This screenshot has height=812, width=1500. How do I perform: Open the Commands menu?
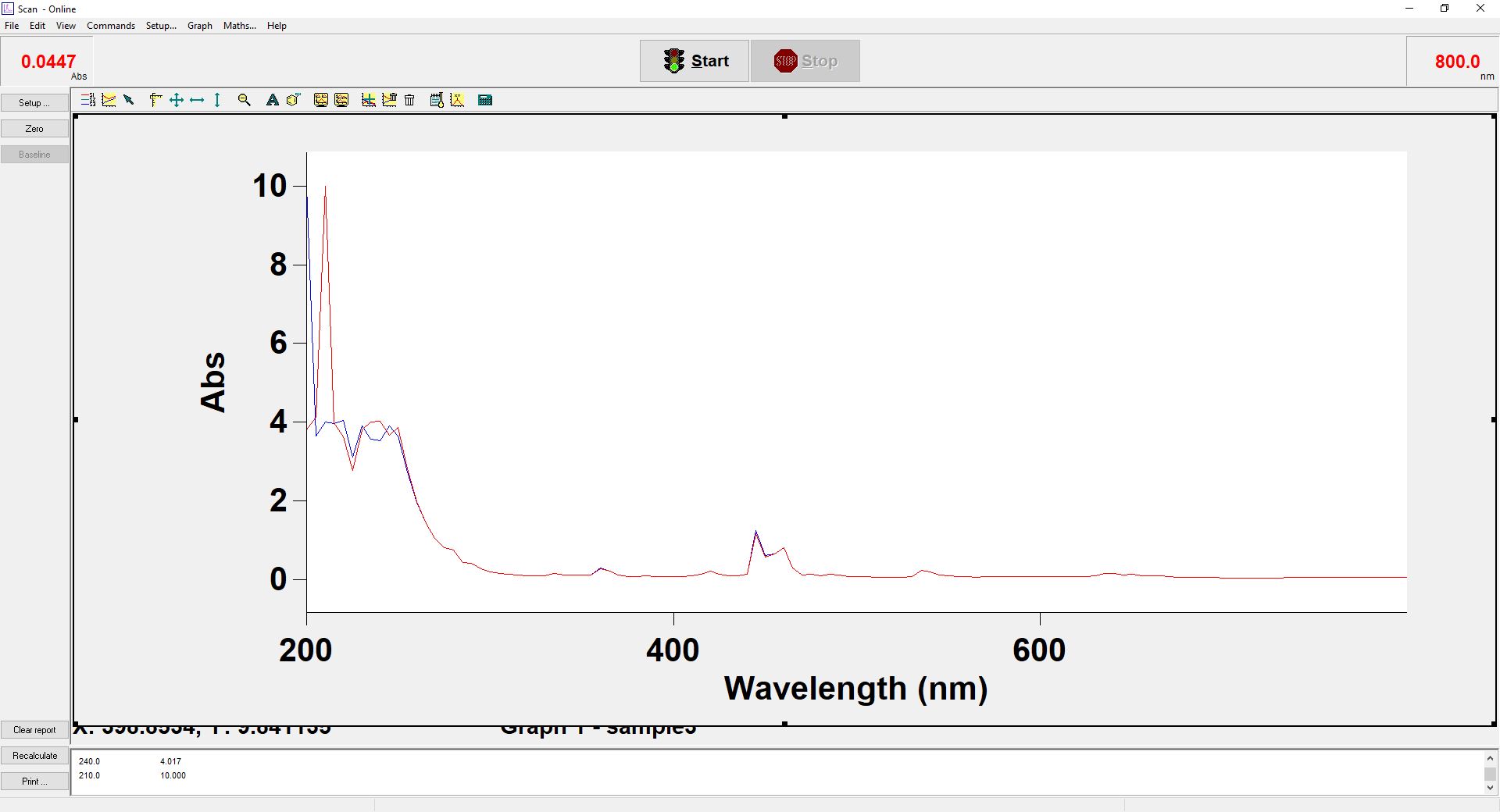tap(110, 25)
